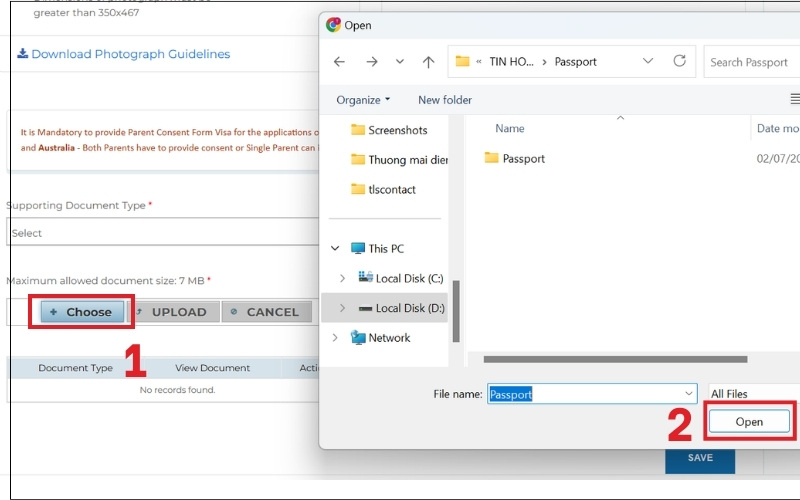This screenshot has height=500, width=800.
Task: Select Local Disk (D:) drive
Action: coord(409,308)
